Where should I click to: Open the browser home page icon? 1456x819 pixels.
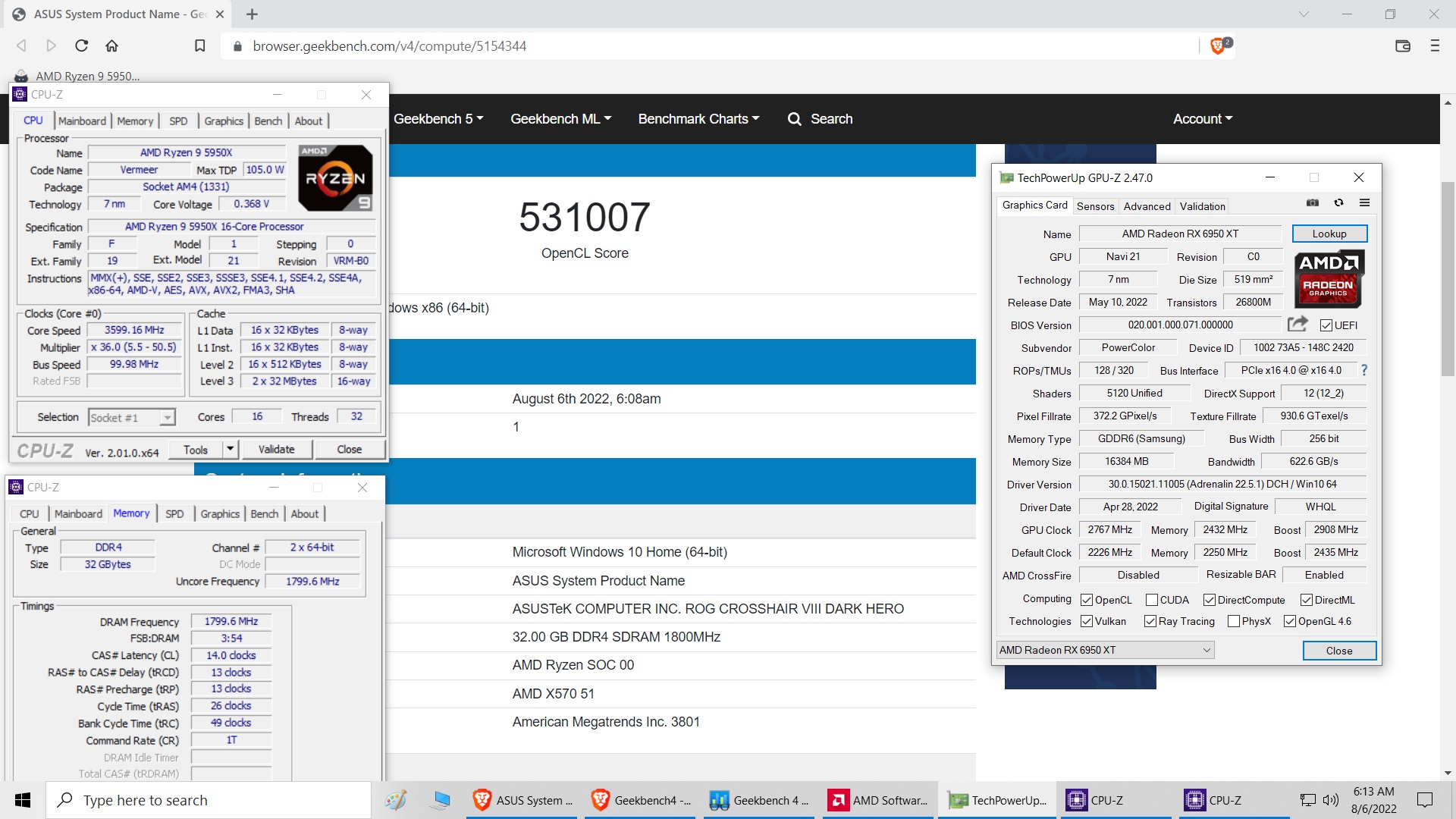pyautogui.click(x=111, y=45)
